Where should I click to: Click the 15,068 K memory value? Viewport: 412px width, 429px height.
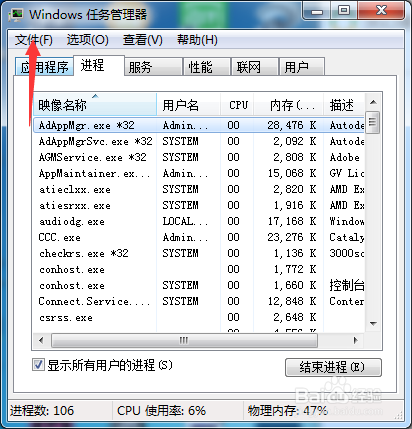pyautogui.click(x=292, y=173)
